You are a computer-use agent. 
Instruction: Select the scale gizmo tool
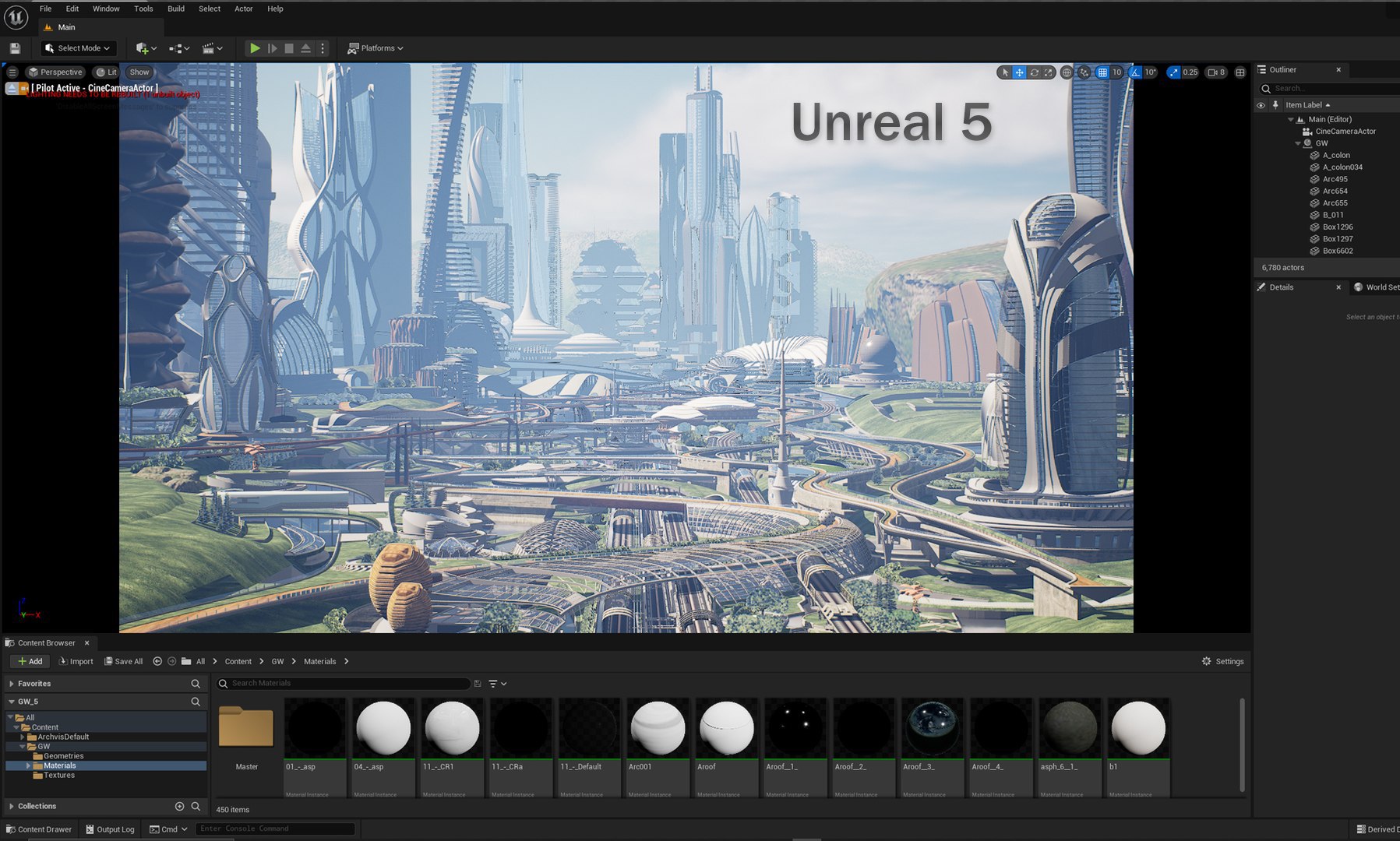pos(1049,72)
